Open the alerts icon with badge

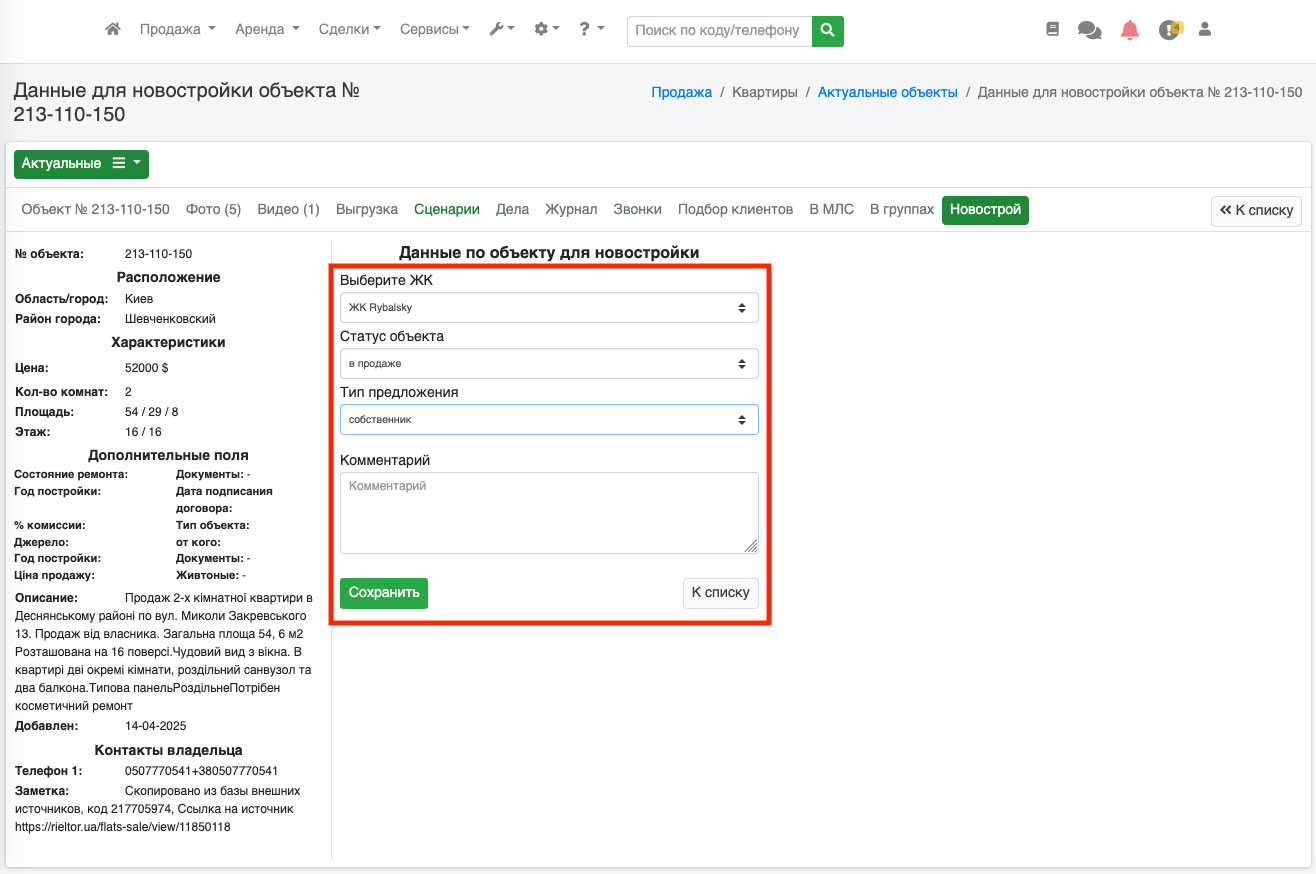point(1169,30)
